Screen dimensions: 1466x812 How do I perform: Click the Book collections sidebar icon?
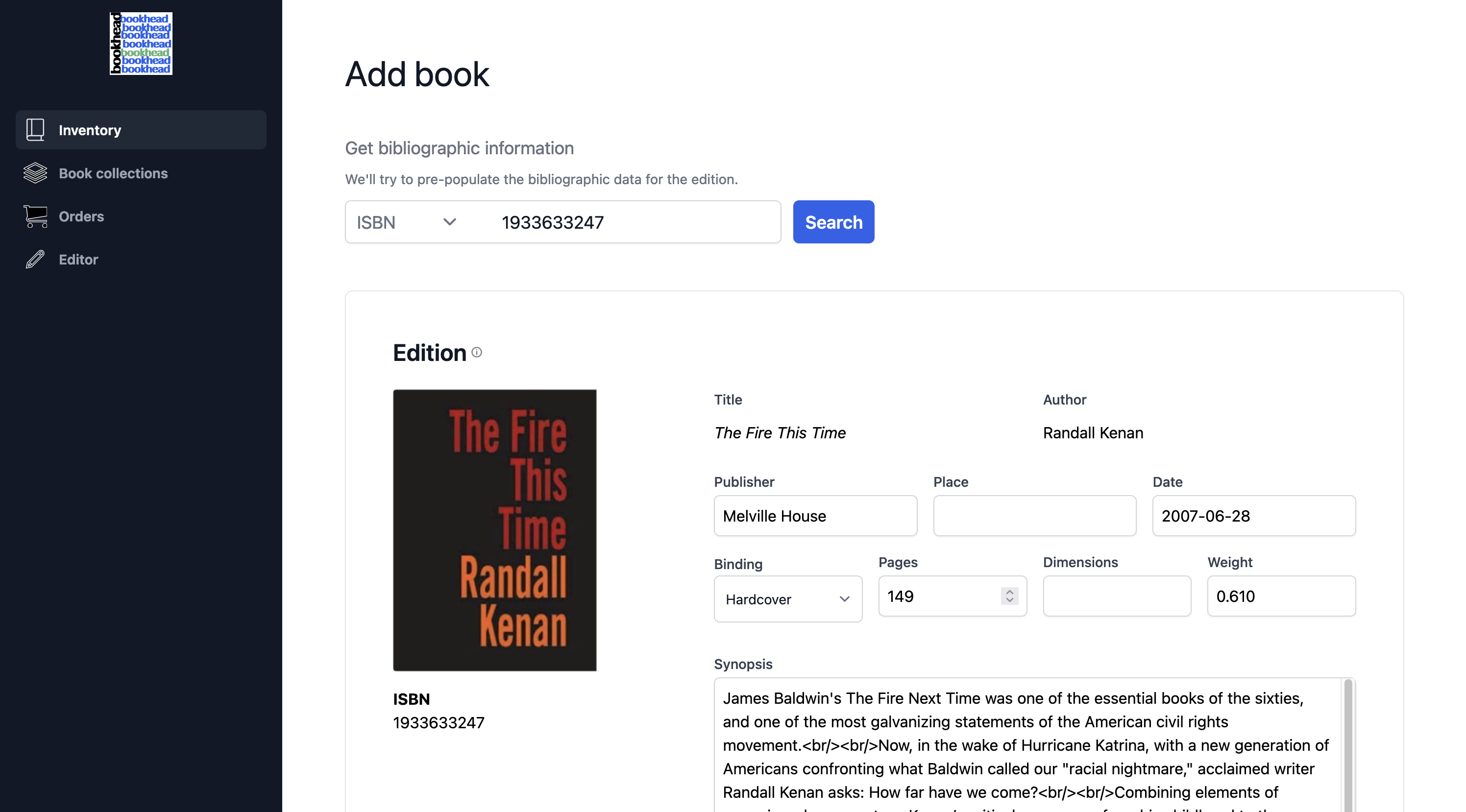[x=34, y=172]
